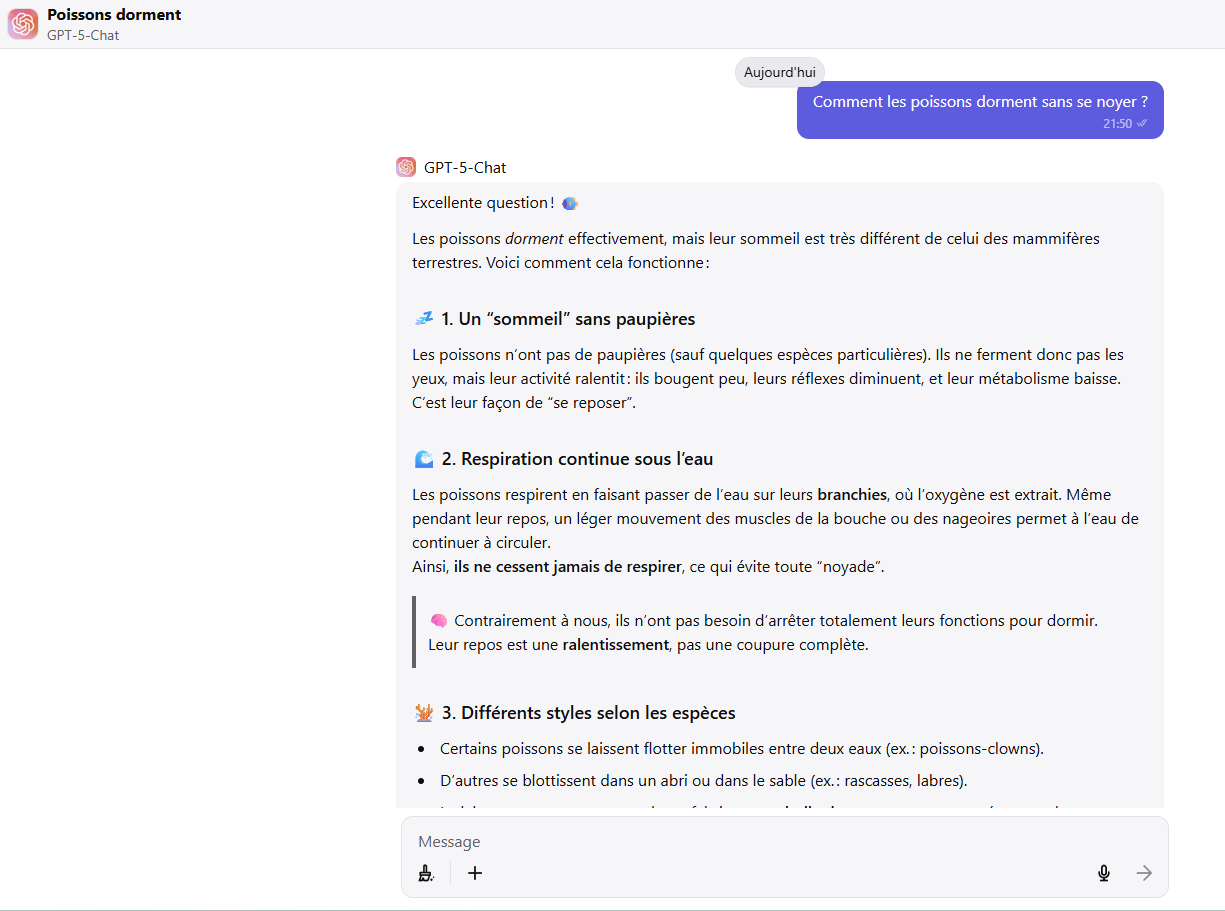Screen dimensions: 1225x911
Task: Focus the Message input field
Action: click(760, 842)
